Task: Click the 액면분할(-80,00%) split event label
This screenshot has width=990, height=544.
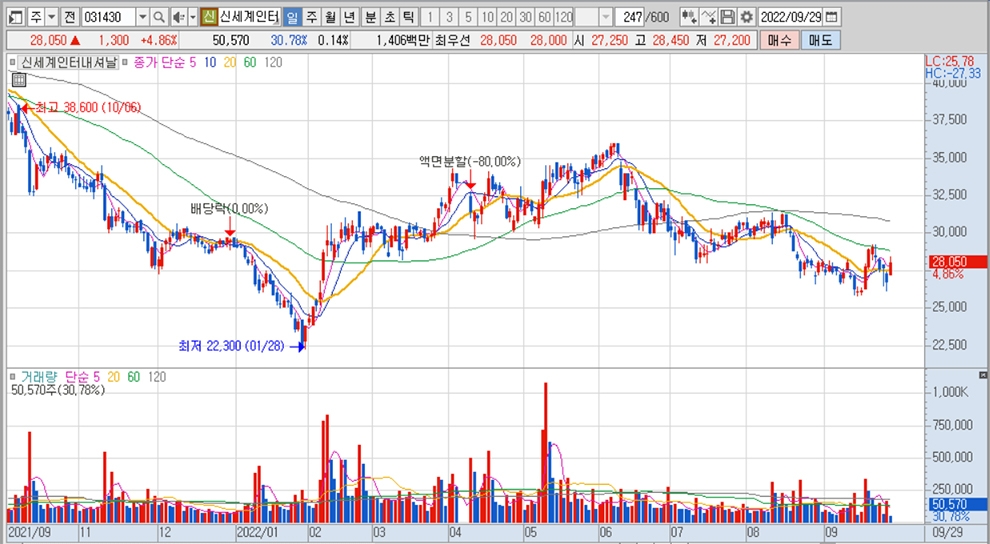Action: click(x=470, y=162)
